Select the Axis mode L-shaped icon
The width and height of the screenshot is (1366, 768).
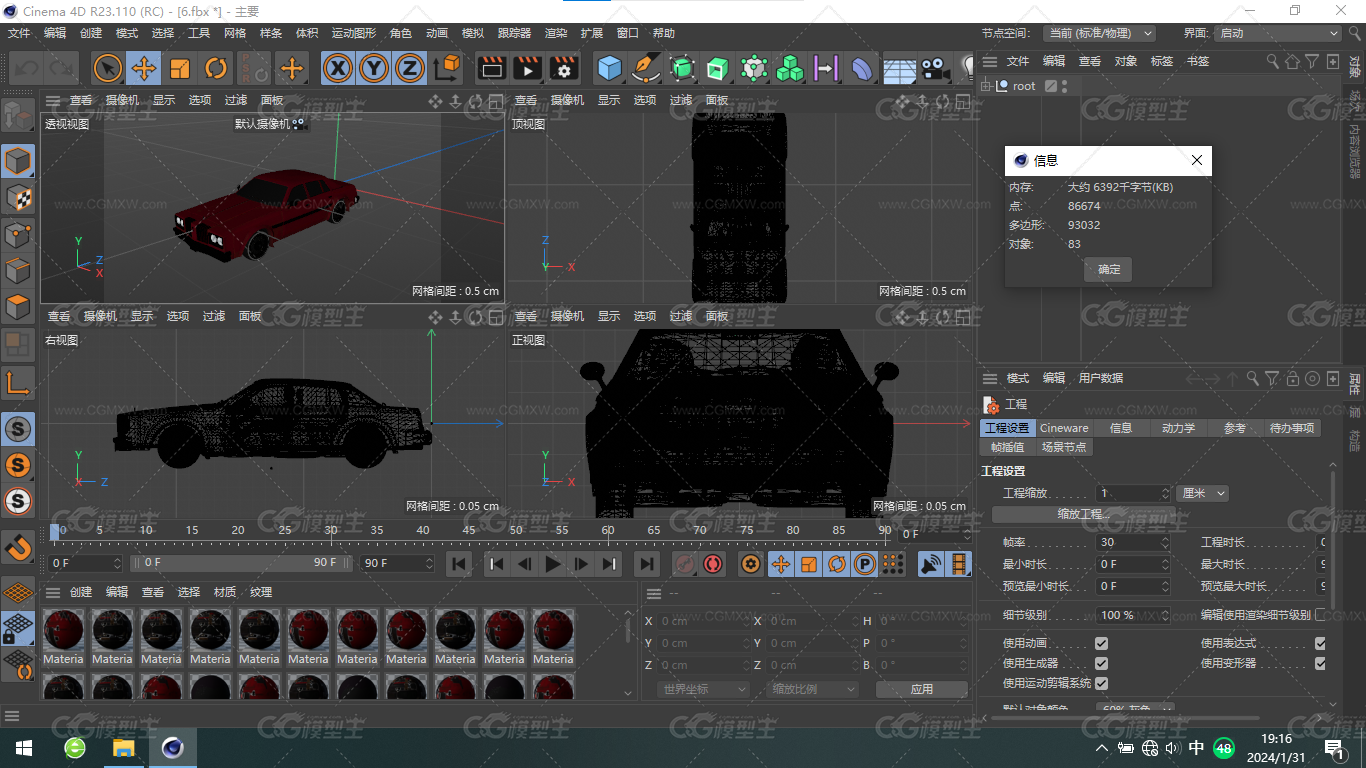[18, 382]
